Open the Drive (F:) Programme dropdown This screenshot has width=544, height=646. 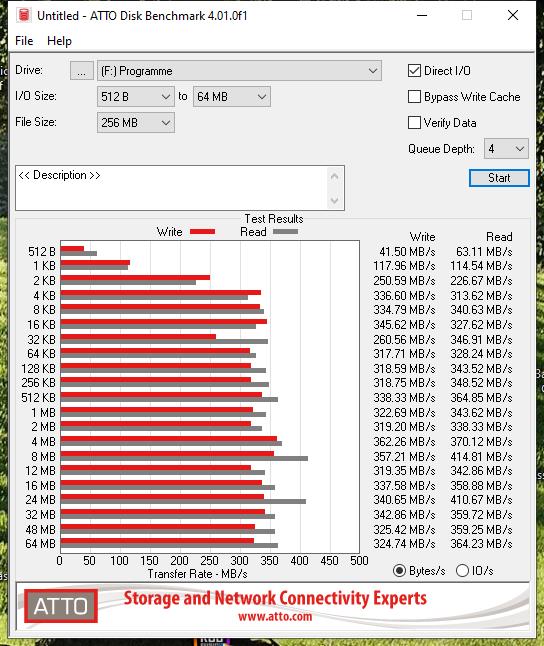[239, 71]
